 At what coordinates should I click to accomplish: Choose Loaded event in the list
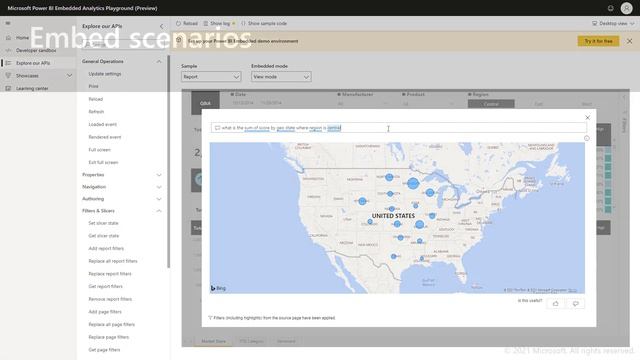point(102,124)
